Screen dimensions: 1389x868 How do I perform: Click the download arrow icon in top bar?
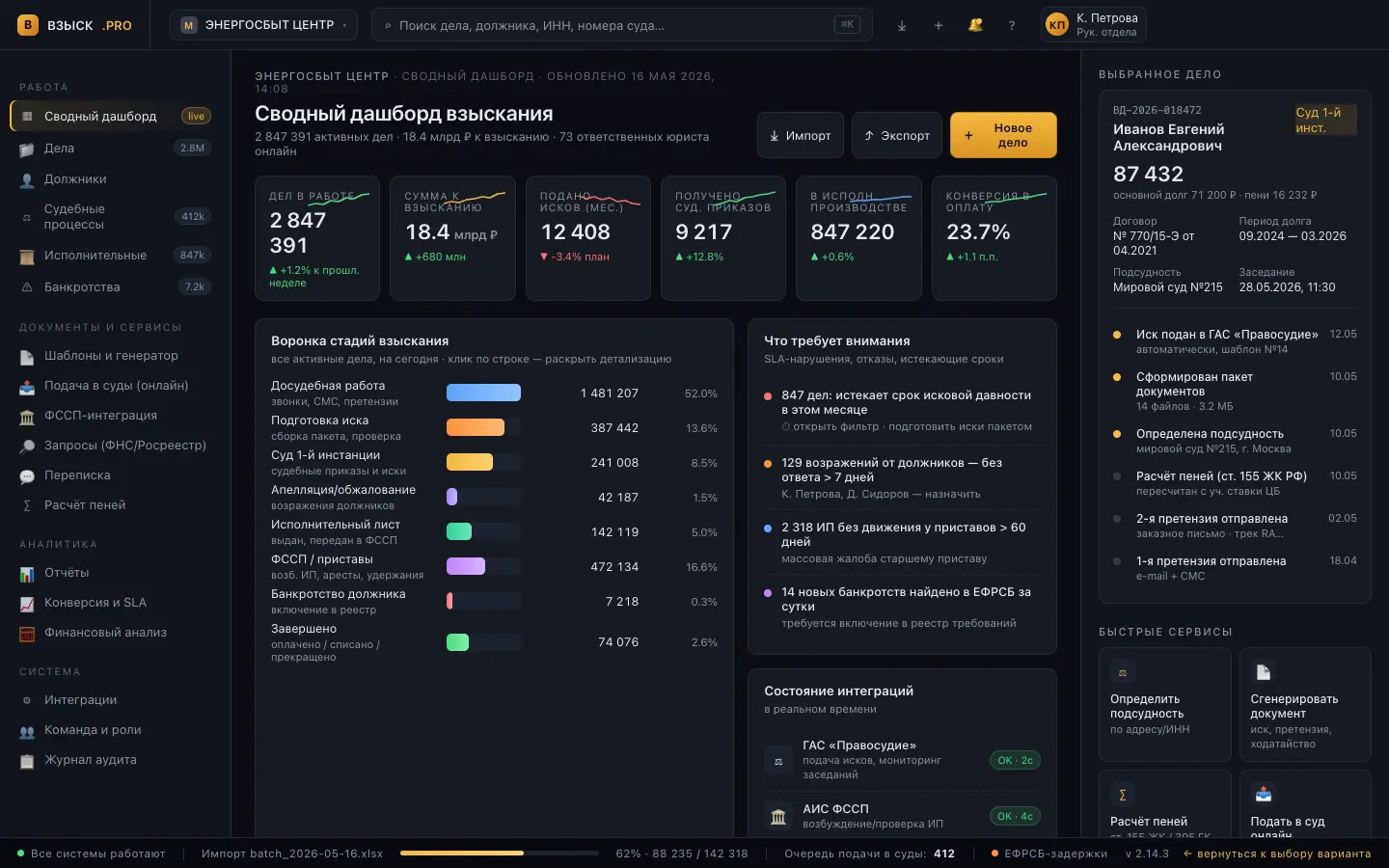click(902, 25)
